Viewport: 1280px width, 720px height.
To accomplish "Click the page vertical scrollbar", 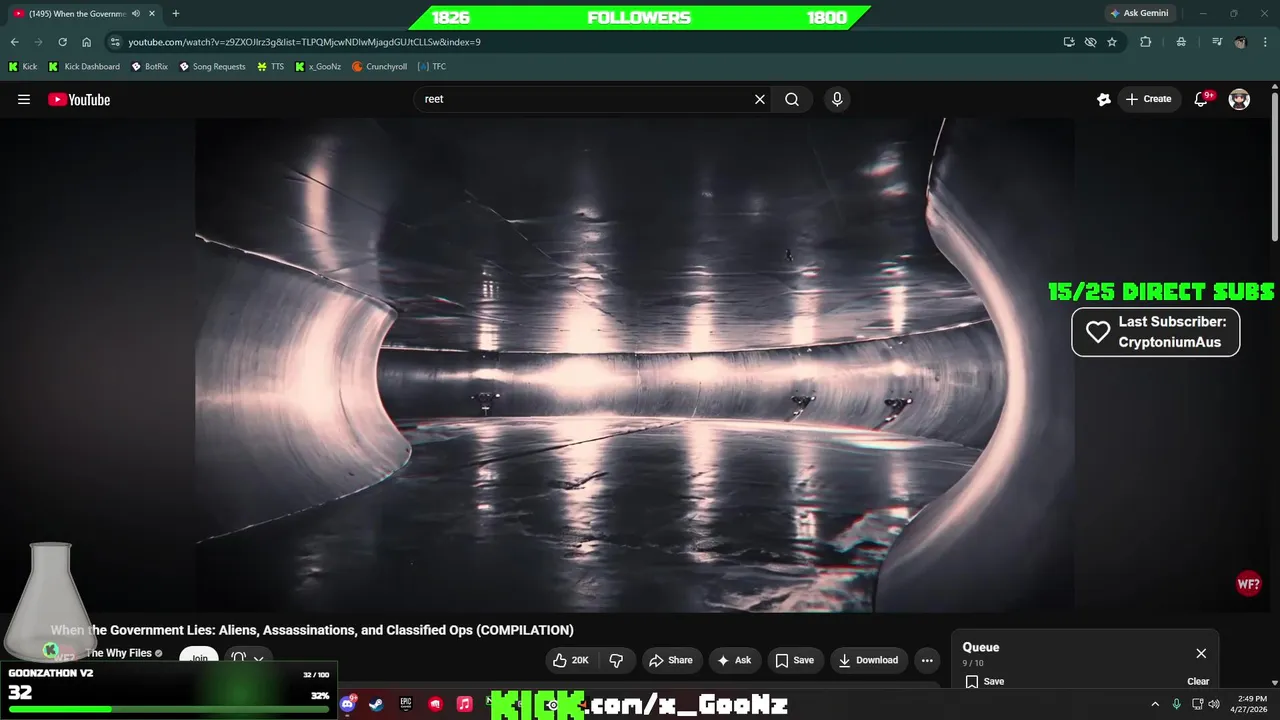I will pos(1274,165).
